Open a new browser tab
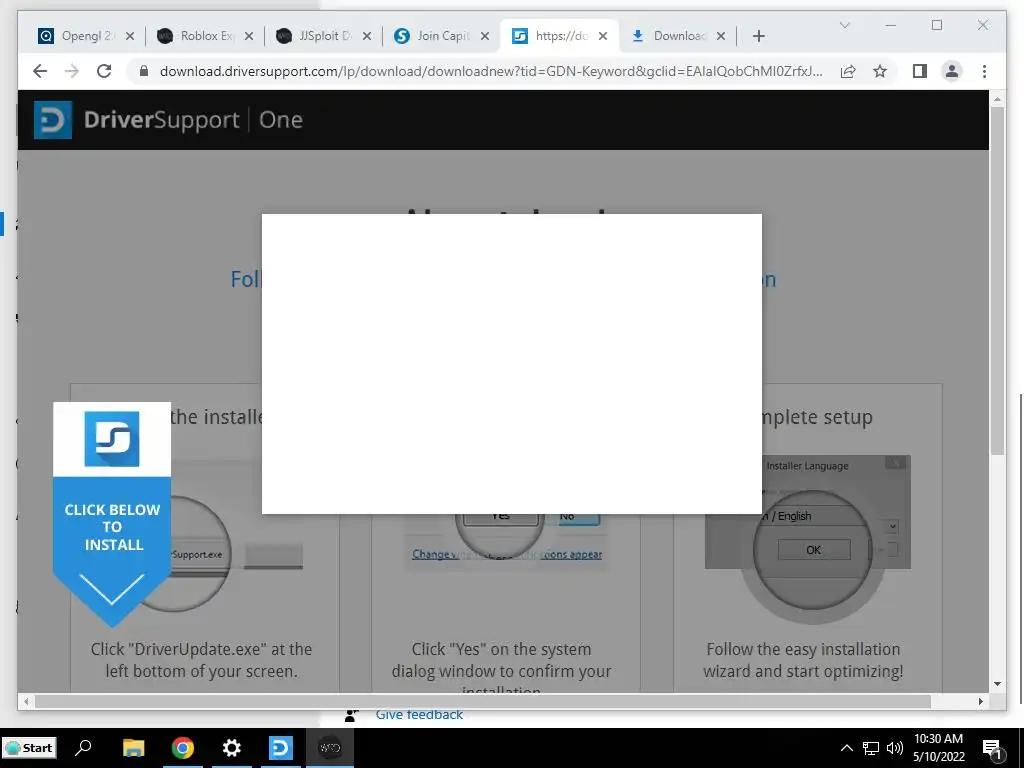The width and height of the screenshot is (1024, 768). (x=758, y=36)
